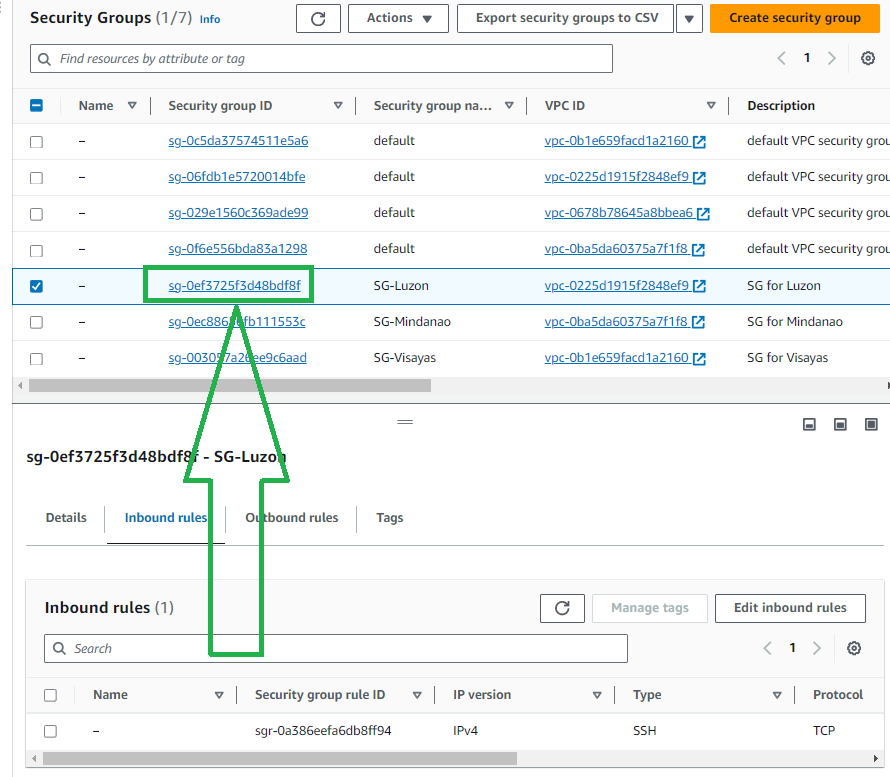Go to previous page of inbound rules

tap(767, 648)
